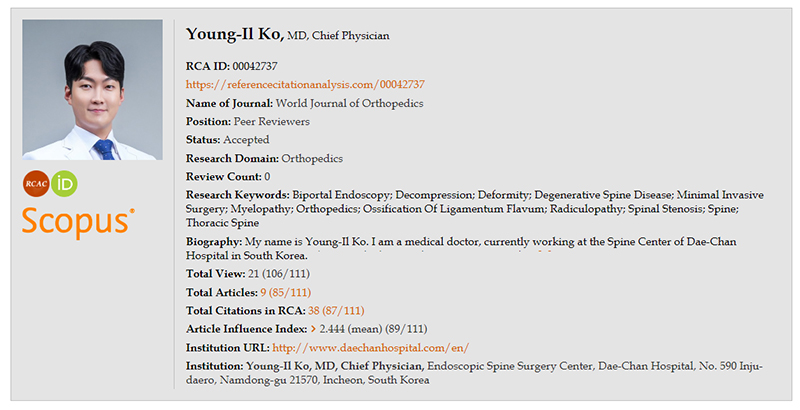The height and width of the screenshot is (410, 800).
Task: Click the Accepted status value
Action: pos(246,140)
